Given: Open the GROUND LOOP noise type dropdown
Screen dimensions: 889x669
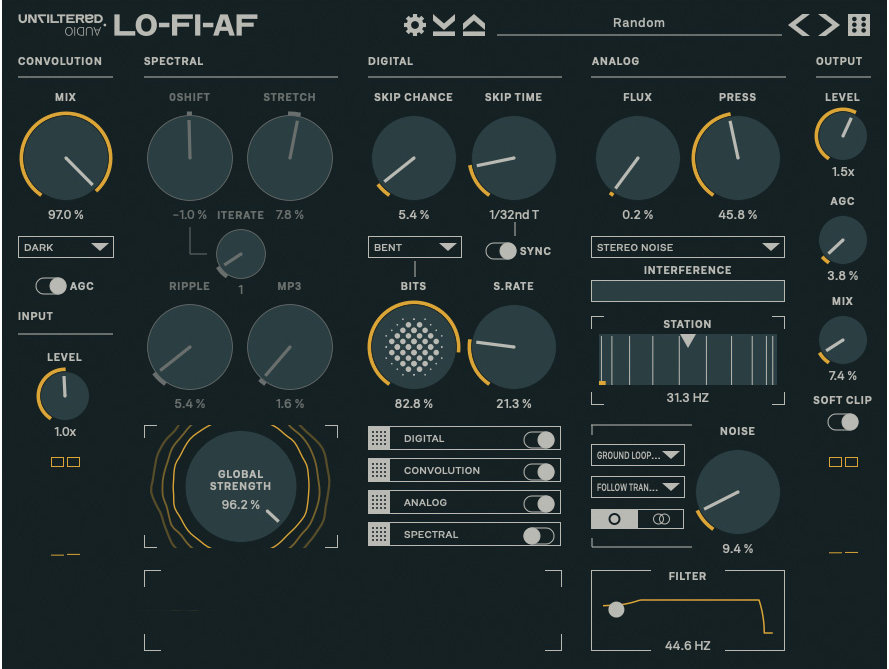Looking at the screenshot, I should tap(638, 455).
